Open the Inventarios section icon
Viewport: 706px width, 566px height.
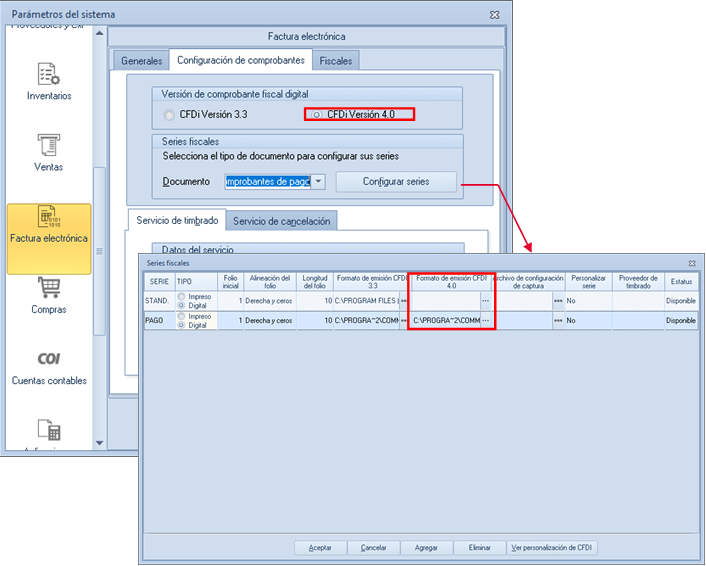49,74
